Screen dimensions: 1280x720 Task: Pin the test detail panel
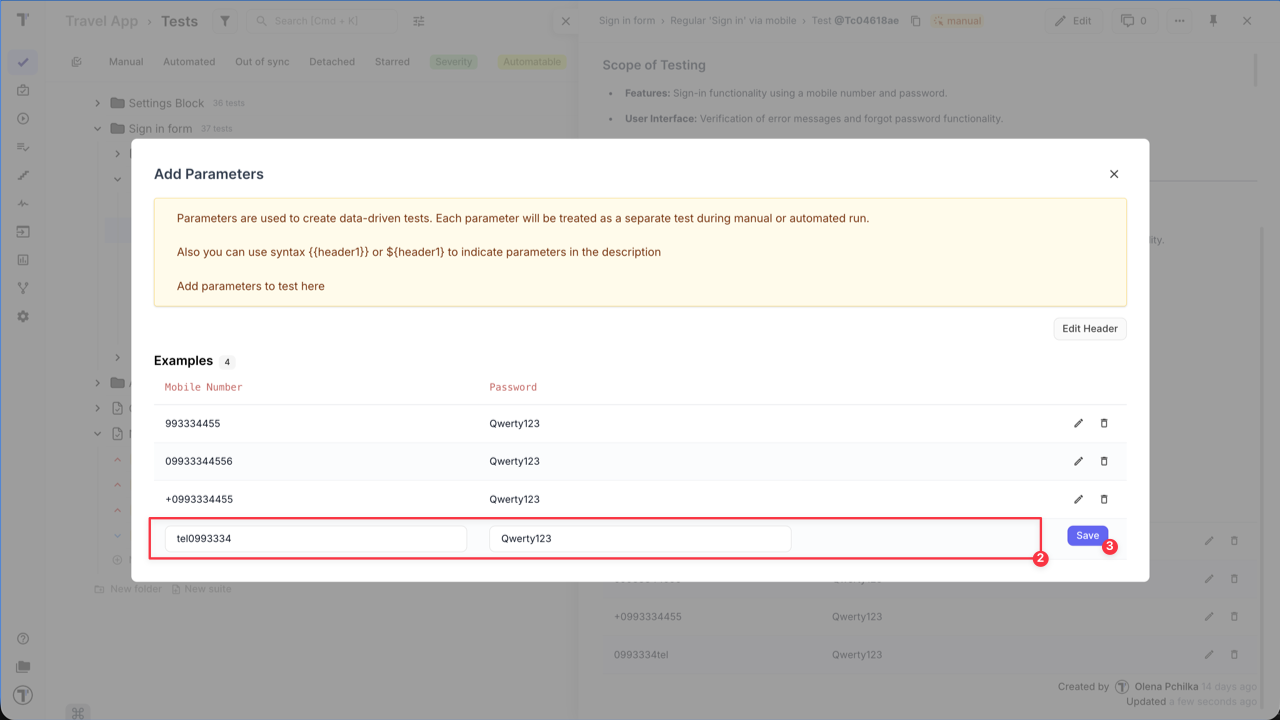pos(1213,21)
